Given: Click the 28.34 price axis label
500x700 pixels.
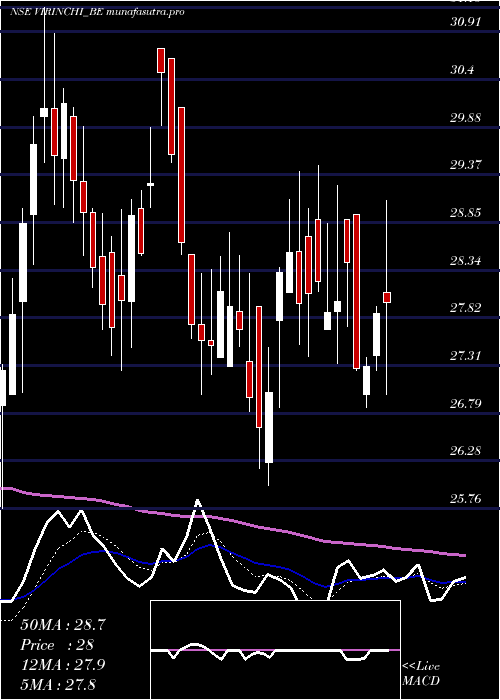Looking at the screenshot, I should (466, 260).
